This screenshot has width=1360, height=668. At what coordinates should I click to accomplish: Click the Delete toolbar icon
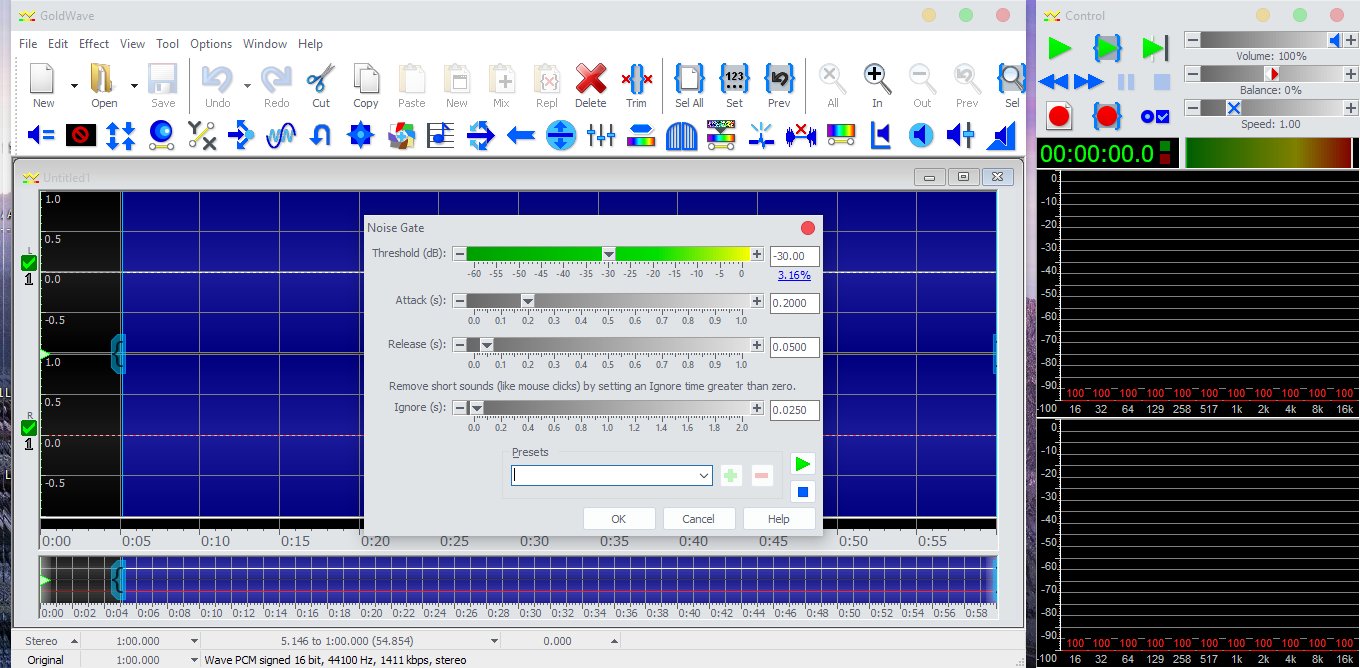[x=591, y=86]
